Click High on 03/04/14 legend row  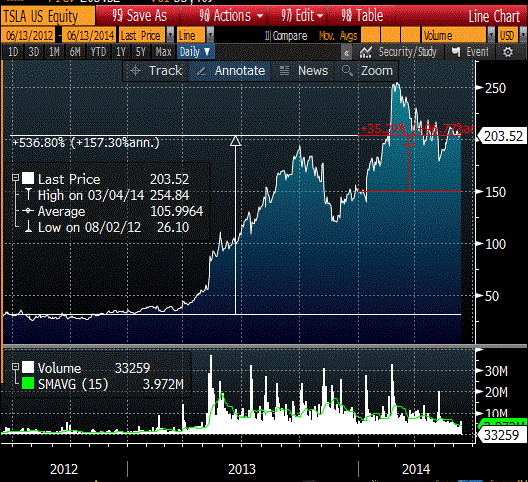(x=107, y=195)
